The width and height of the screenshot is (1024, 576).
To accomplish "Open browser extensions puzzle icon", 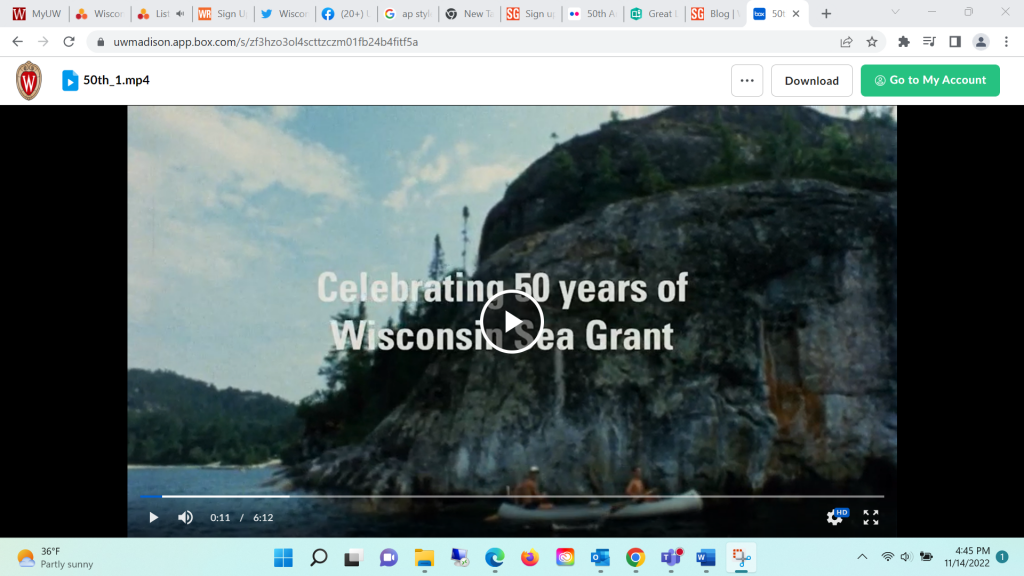I will coord(904,41).
